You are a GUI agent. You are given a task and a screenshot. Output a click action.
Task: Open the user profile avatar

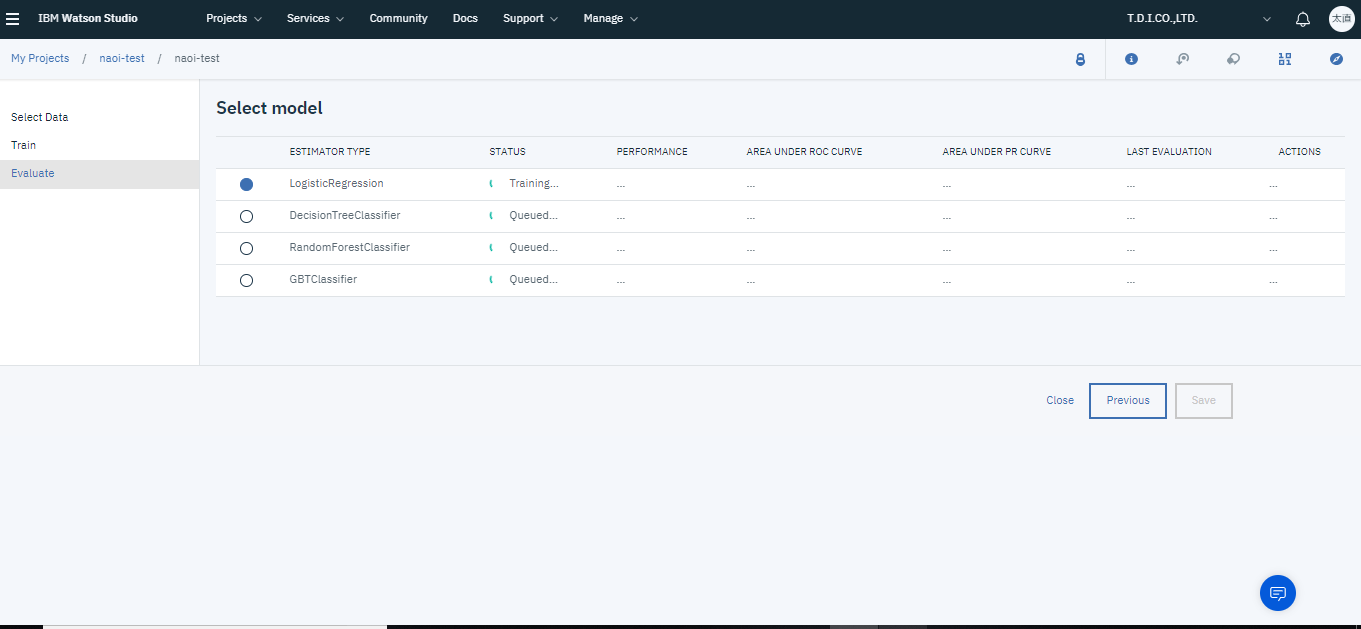pos(1341,19)
